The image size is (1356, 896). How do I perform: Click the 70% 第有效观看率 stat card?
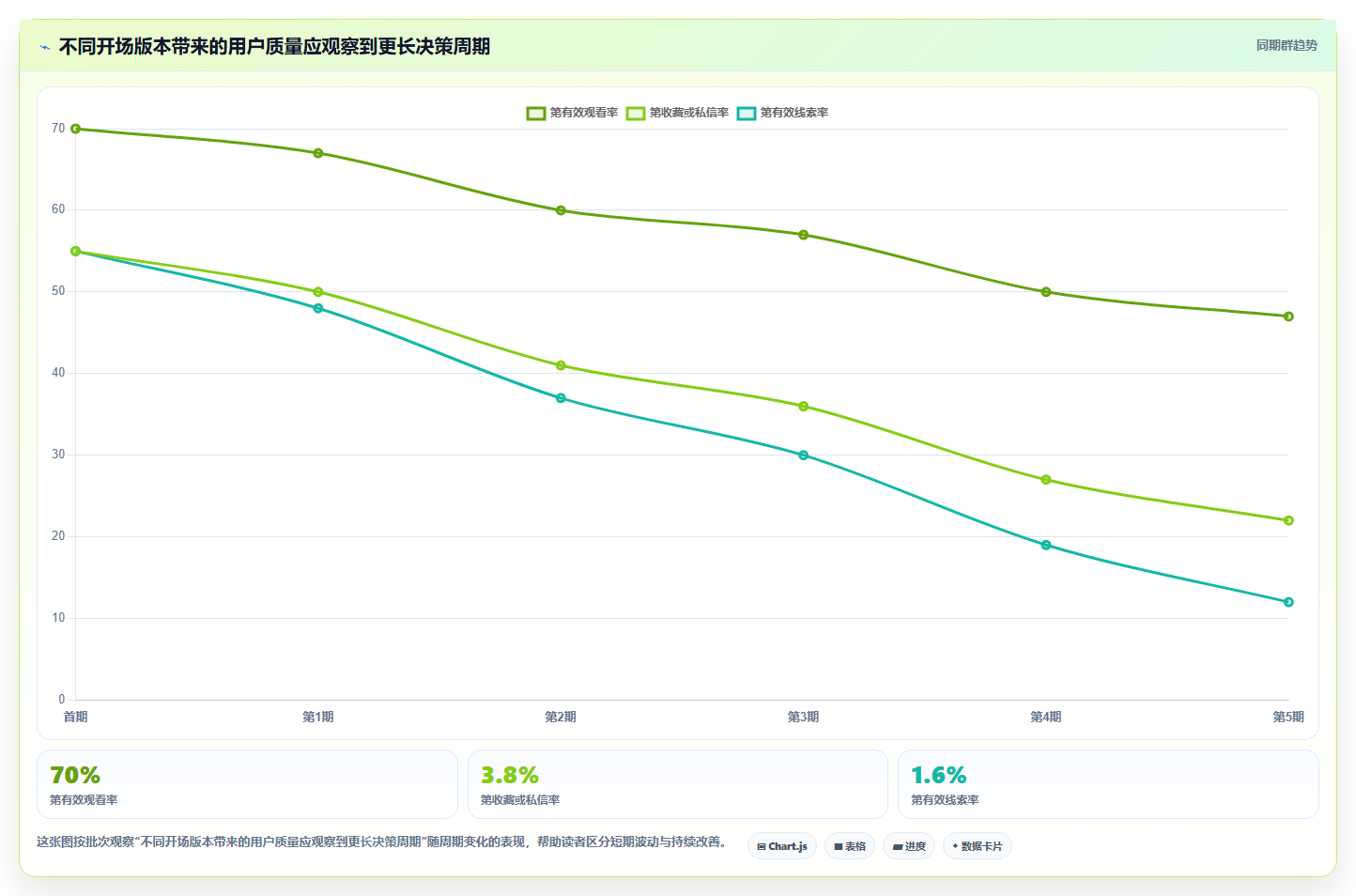(247, 784)
